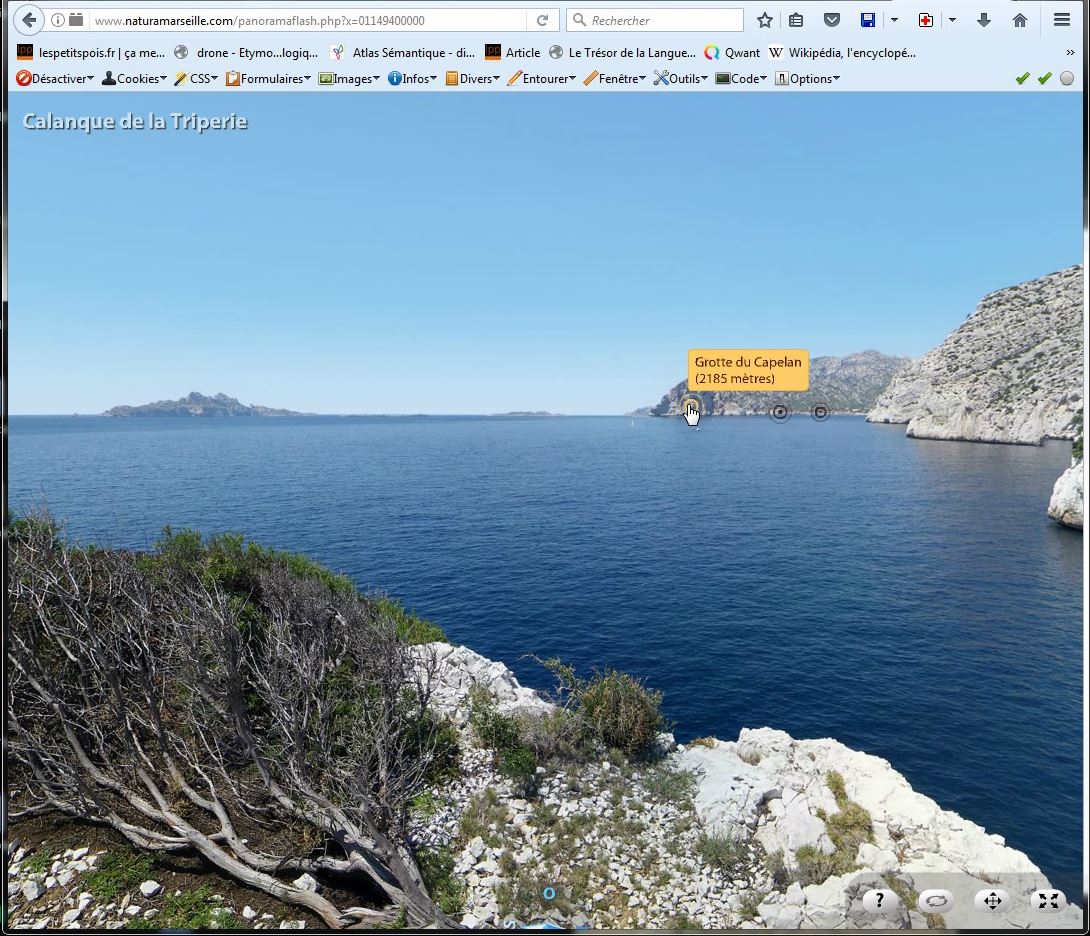Screen dimensions: 1090x936
Task: Go to the browser home page icon
Action: tap(1020, 20)
